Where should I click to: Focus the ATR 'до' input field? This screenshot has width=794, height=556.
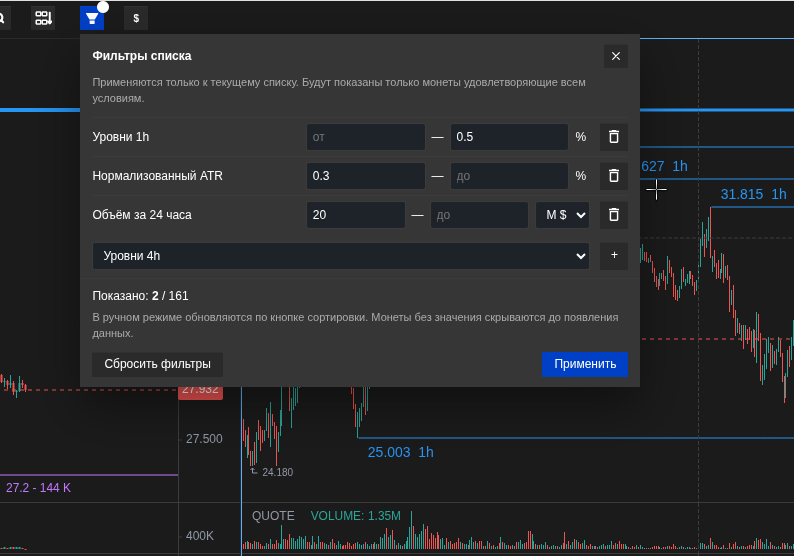[509, 176]
